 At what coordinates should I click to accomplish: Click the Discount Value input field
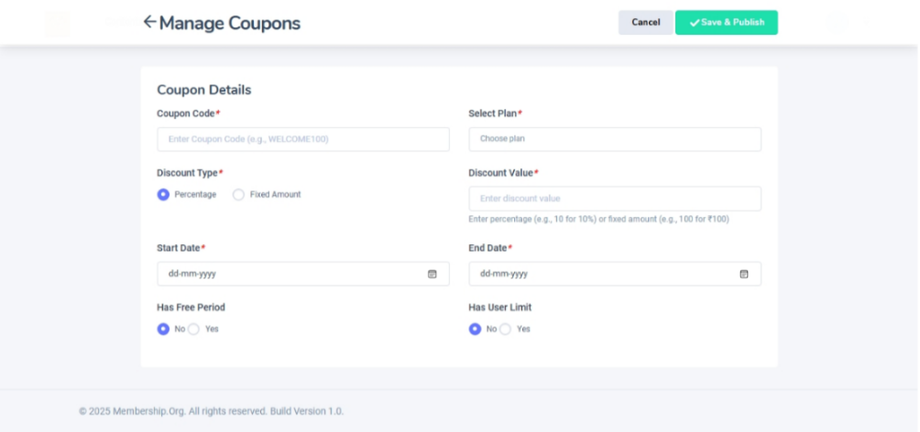coord(614,198)
